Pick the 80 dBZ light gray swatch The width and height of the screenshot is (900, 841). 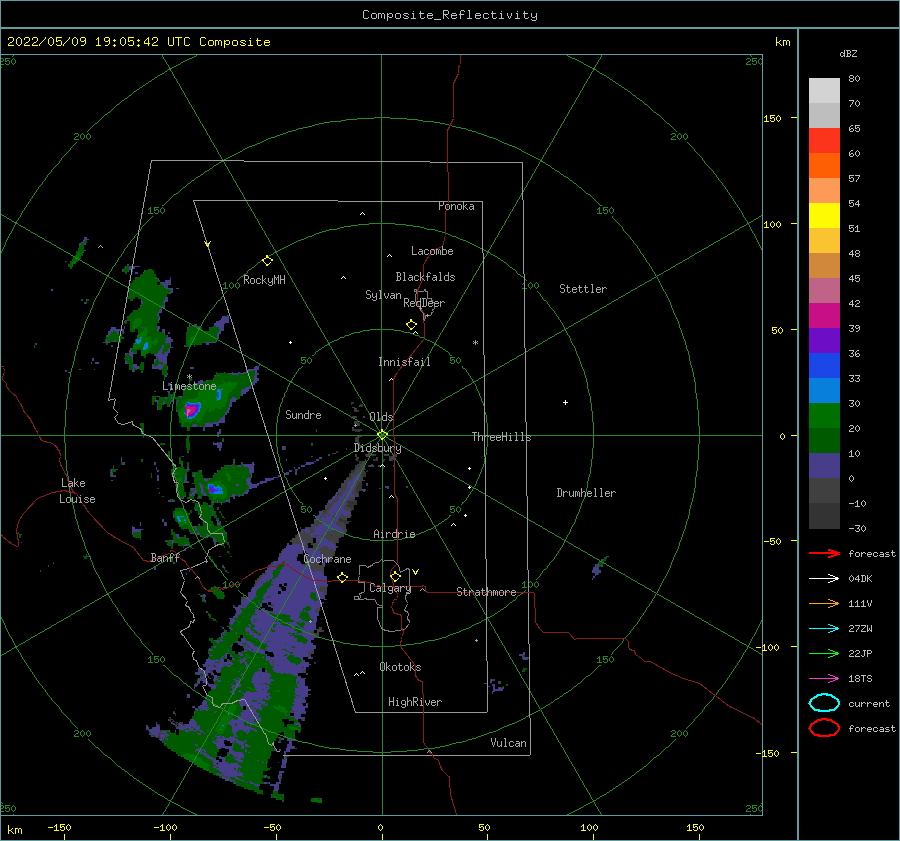824,91
